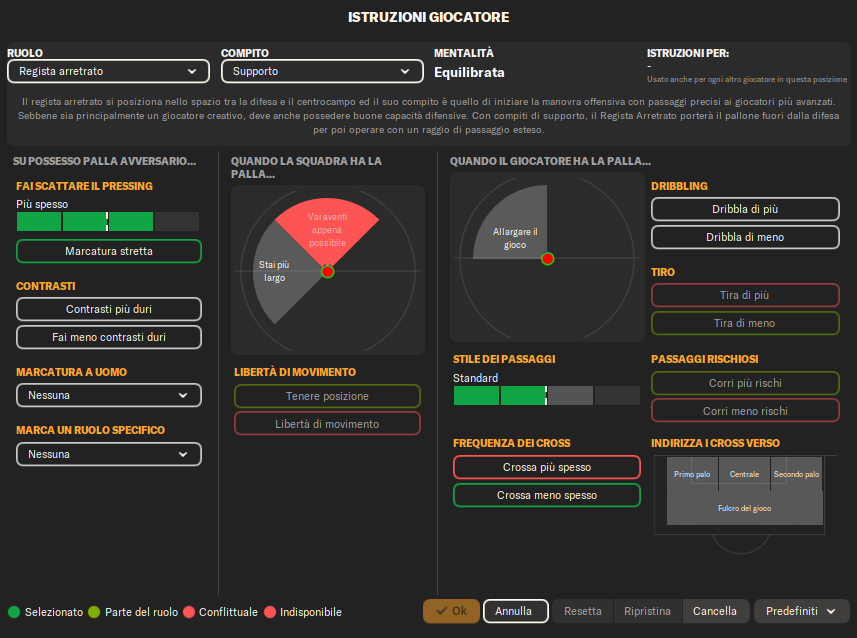Toggle 'Marcatura stretta' instruction
This screenshot has height=638, width=857.
click(x=109, y=251)
